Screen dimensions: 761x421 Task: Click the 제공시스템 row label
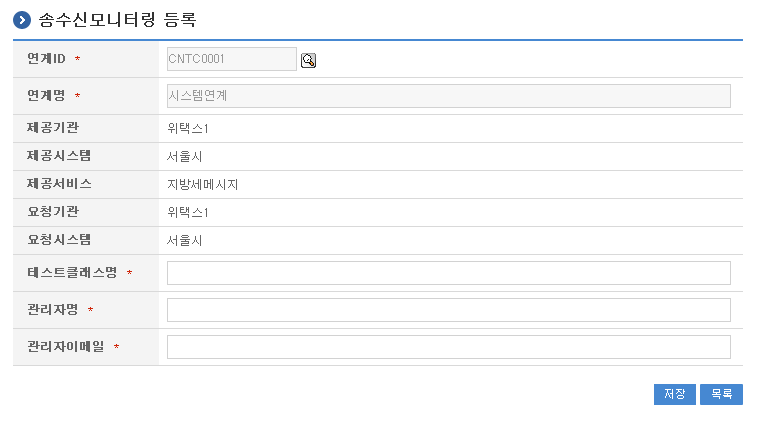pyautogui.click(x=59, y=156)
